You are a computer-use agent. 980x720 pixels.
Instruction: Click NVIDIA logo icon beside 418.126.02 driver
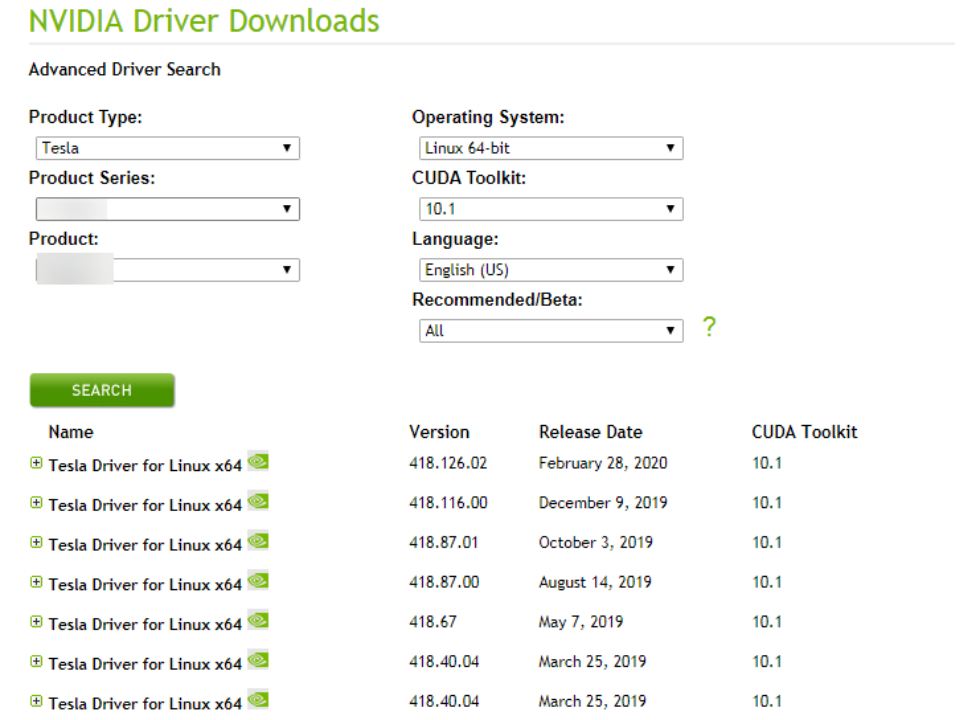258,461
